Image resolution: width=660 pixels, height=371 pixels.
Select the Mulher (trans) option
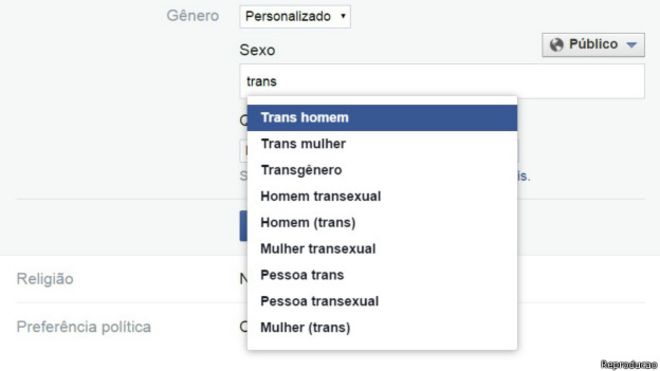pos(382,327)
